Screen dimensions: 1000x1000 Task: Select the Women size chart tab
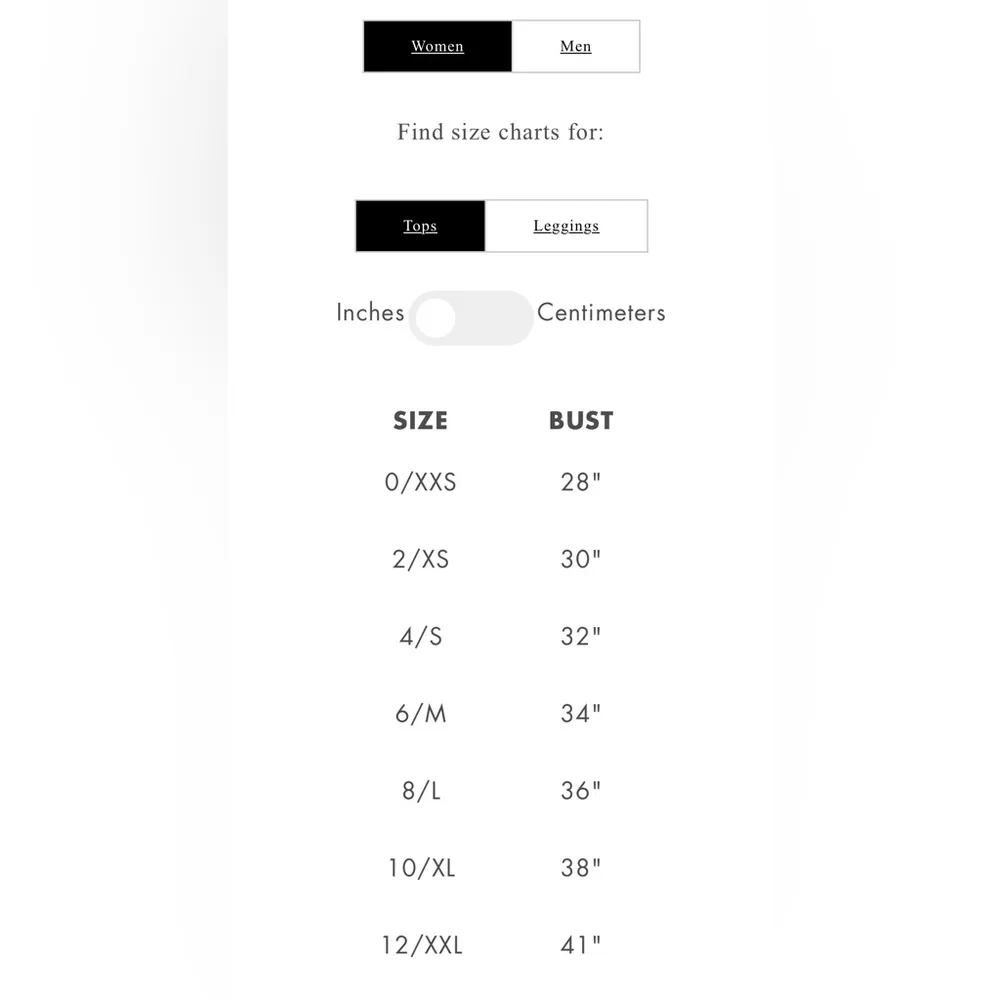[x=437, y=46]
